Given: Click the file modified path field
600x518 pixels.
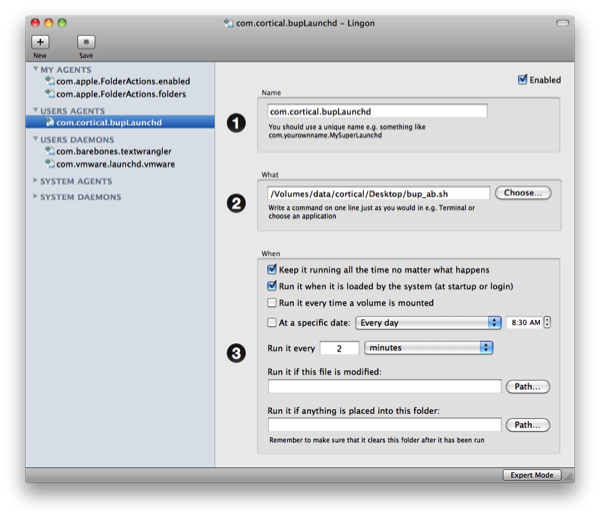Looking at the screenshot, I should pos(385,386).
